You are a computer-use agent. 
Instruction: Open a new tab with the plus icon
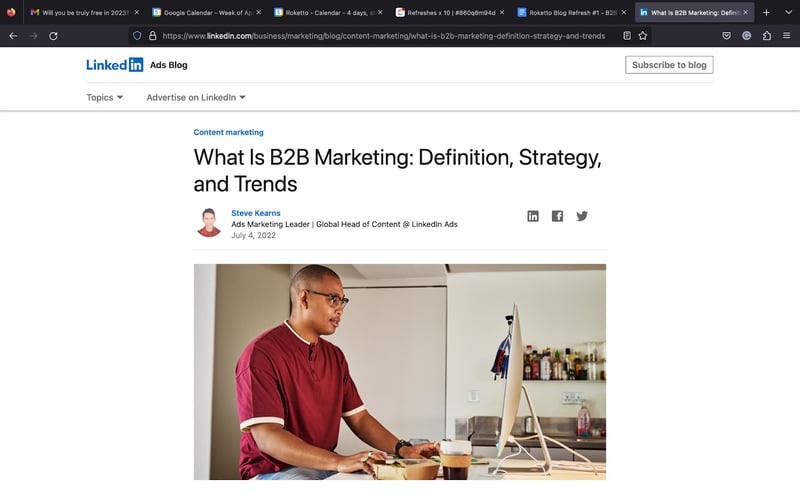[766, 12]
